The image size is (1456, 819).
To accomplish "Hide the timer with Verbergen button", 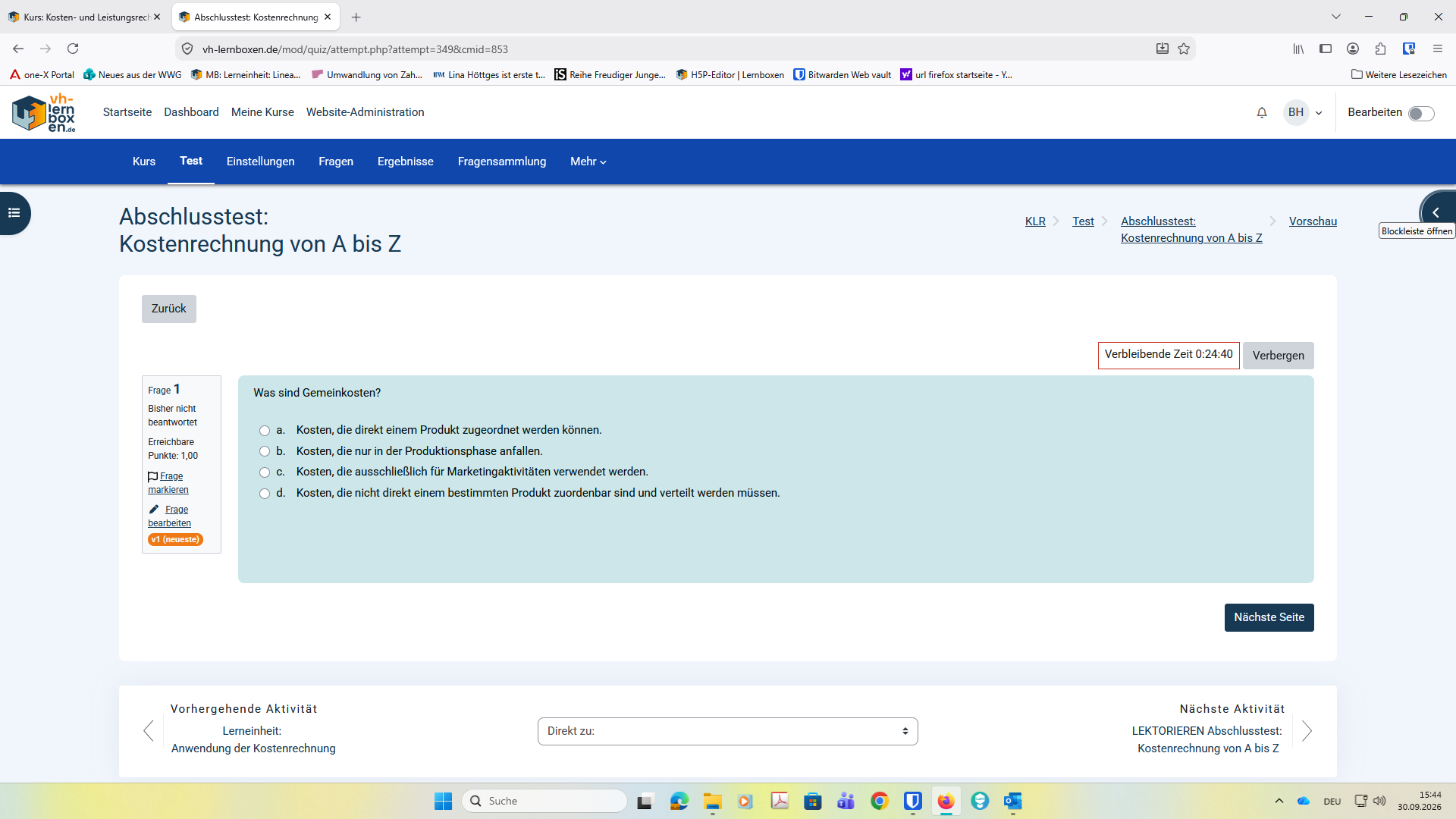I will [x=1278, y=356].
